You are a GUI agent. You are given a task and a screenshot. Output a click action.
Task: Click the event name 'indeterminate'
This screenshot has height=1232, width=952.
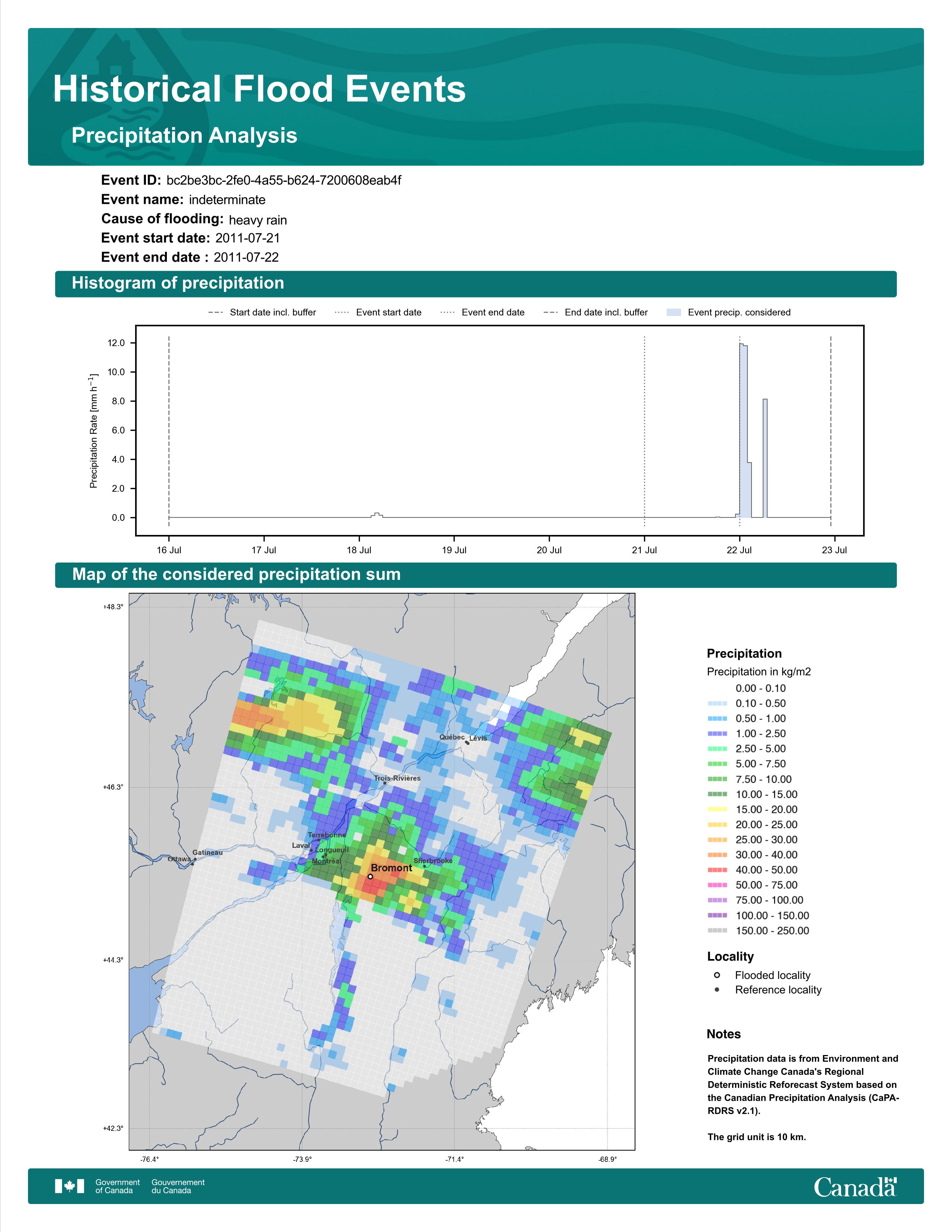coord(227,200)
